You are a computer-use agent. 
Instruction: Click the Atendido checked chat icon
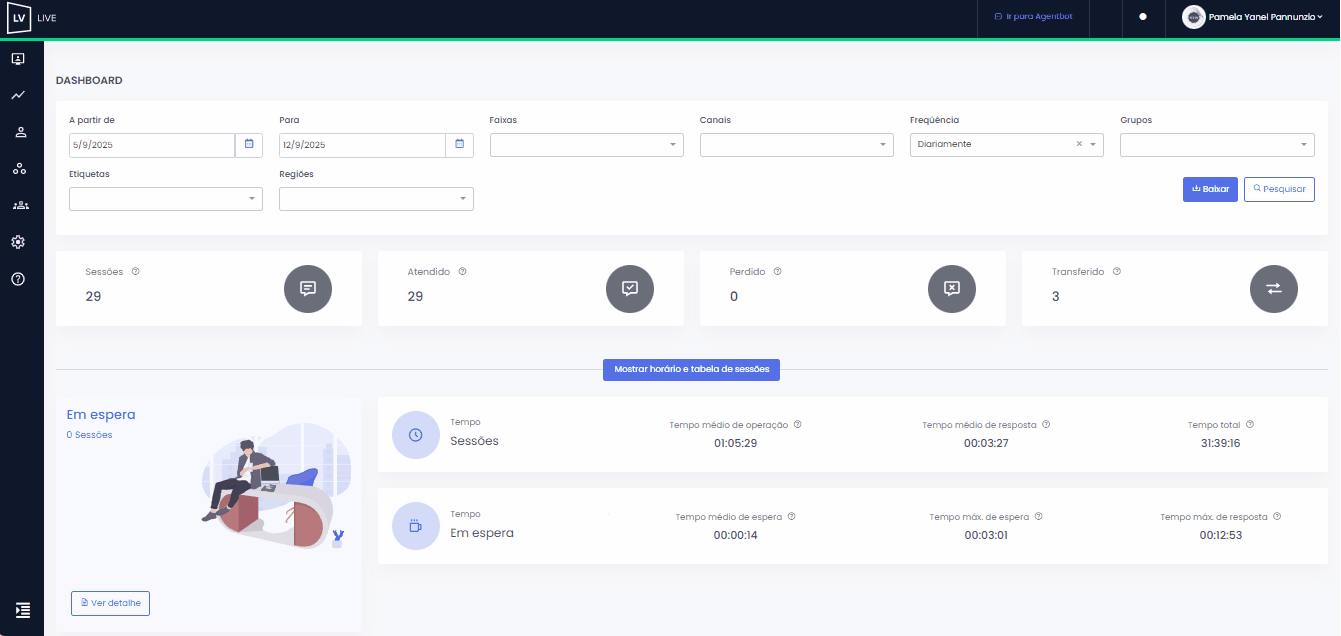click(x=630, y=288)
